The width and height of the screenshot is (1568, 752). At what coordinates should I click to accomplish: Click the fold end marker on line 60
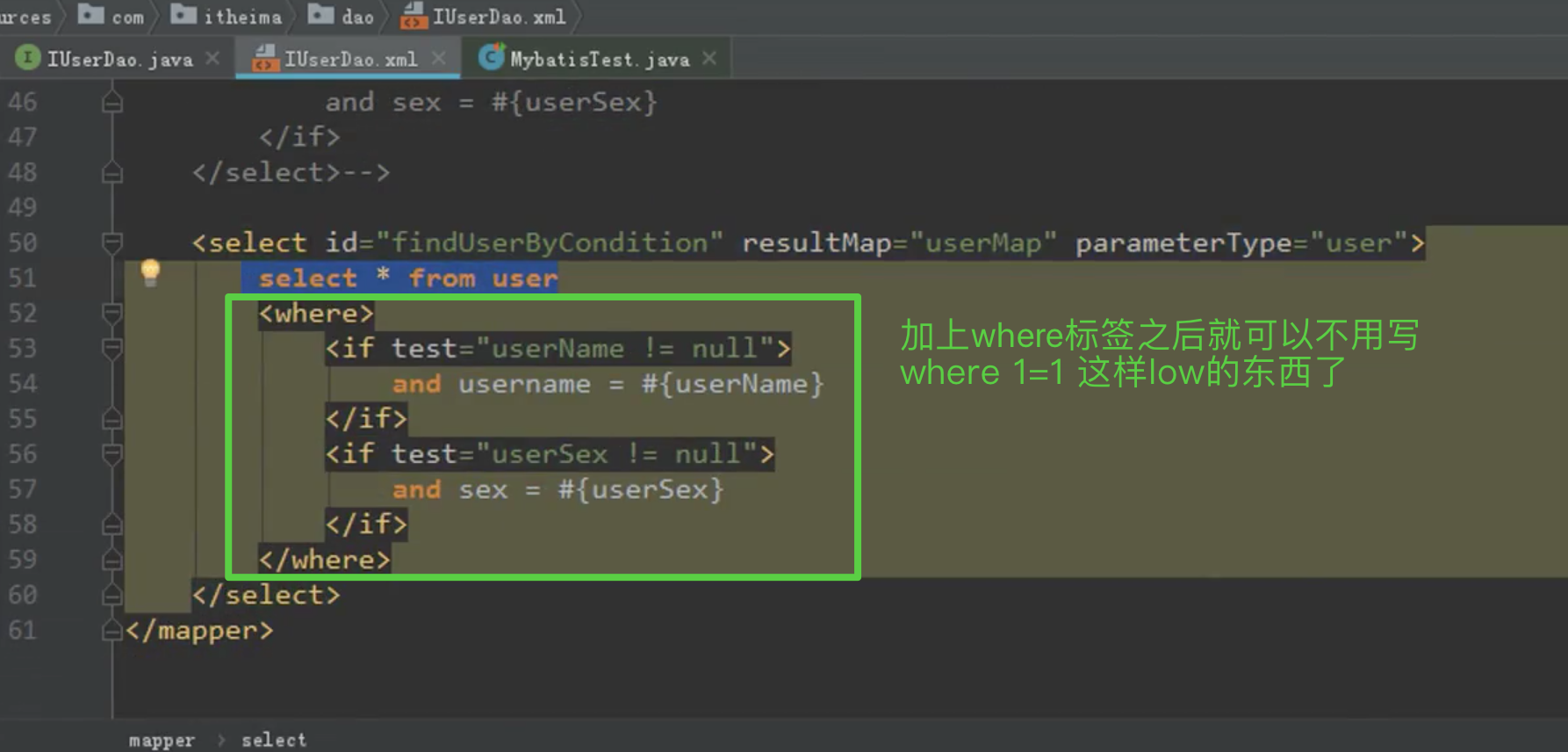(111, 595)
